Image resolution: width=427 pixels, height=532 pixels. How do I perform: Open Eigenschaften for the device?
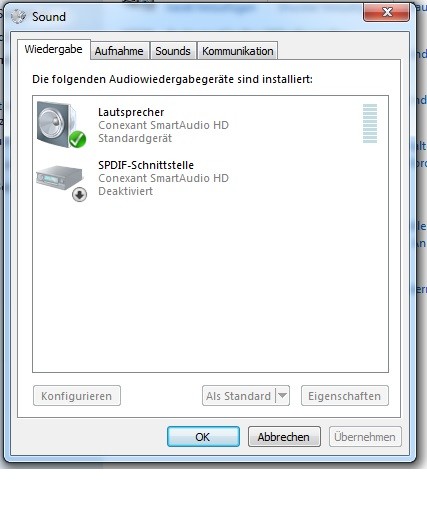click(345, 396)
